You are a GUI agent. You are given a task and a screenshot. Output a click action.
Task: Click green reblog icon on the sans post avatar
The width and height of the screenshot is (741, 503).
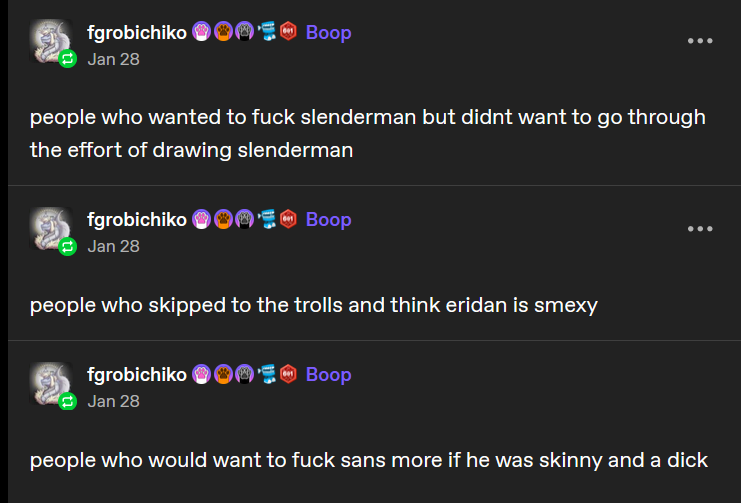click(x=68, y=401)
